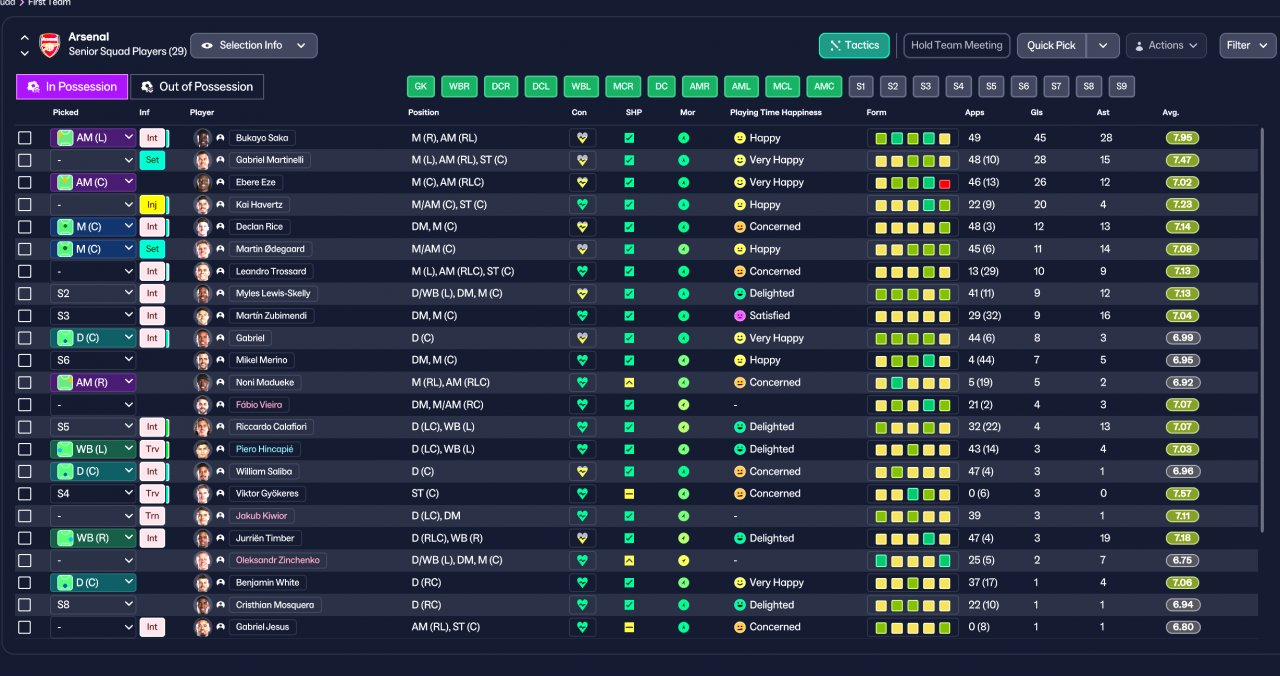This screenshot has width=1280, height=676.
Task: Select the In Possession tab
Action: pyautogui.click(x=72, y=87)
